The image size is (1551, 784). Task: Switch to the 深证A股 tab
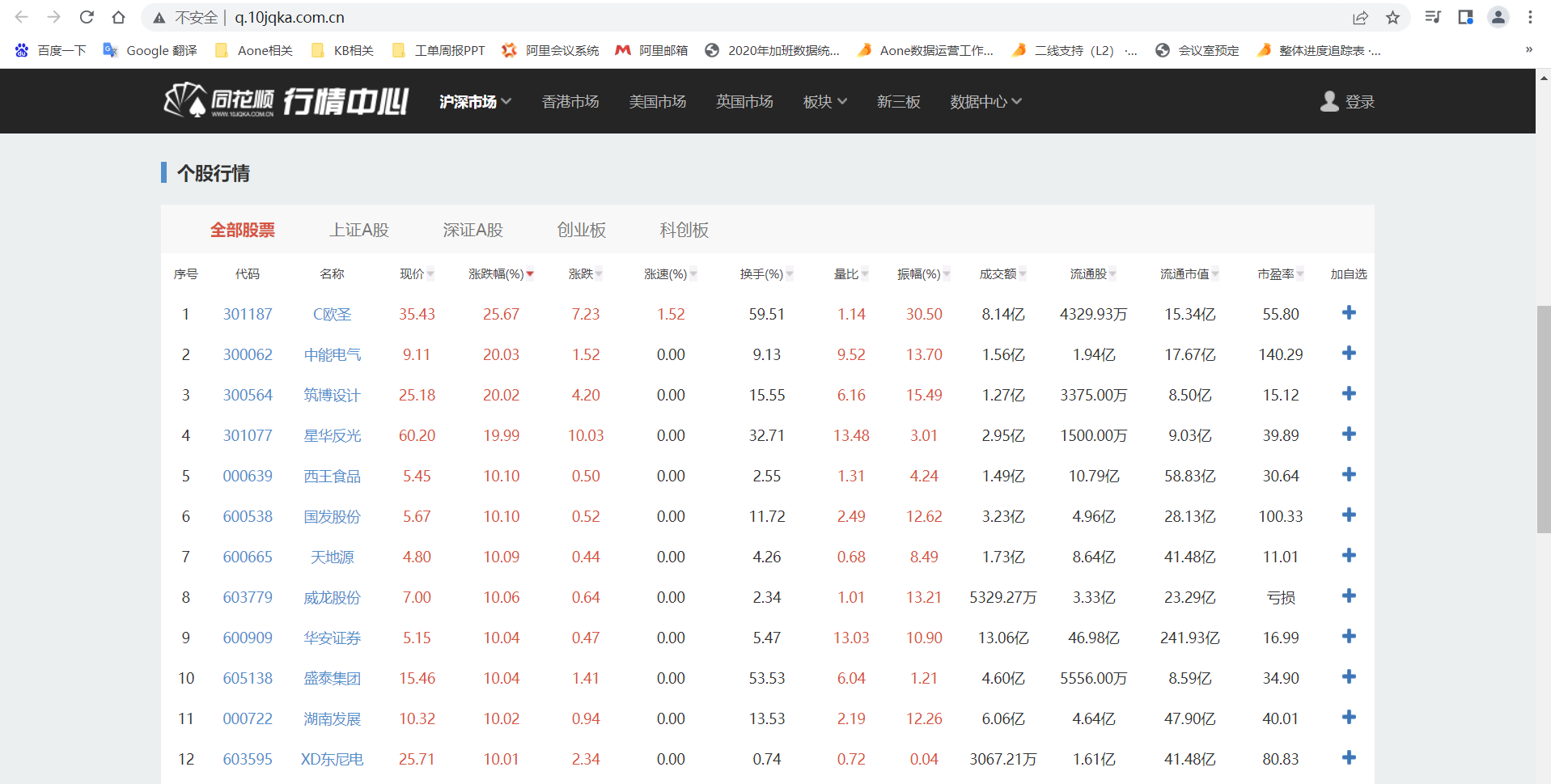pos(473,230)
